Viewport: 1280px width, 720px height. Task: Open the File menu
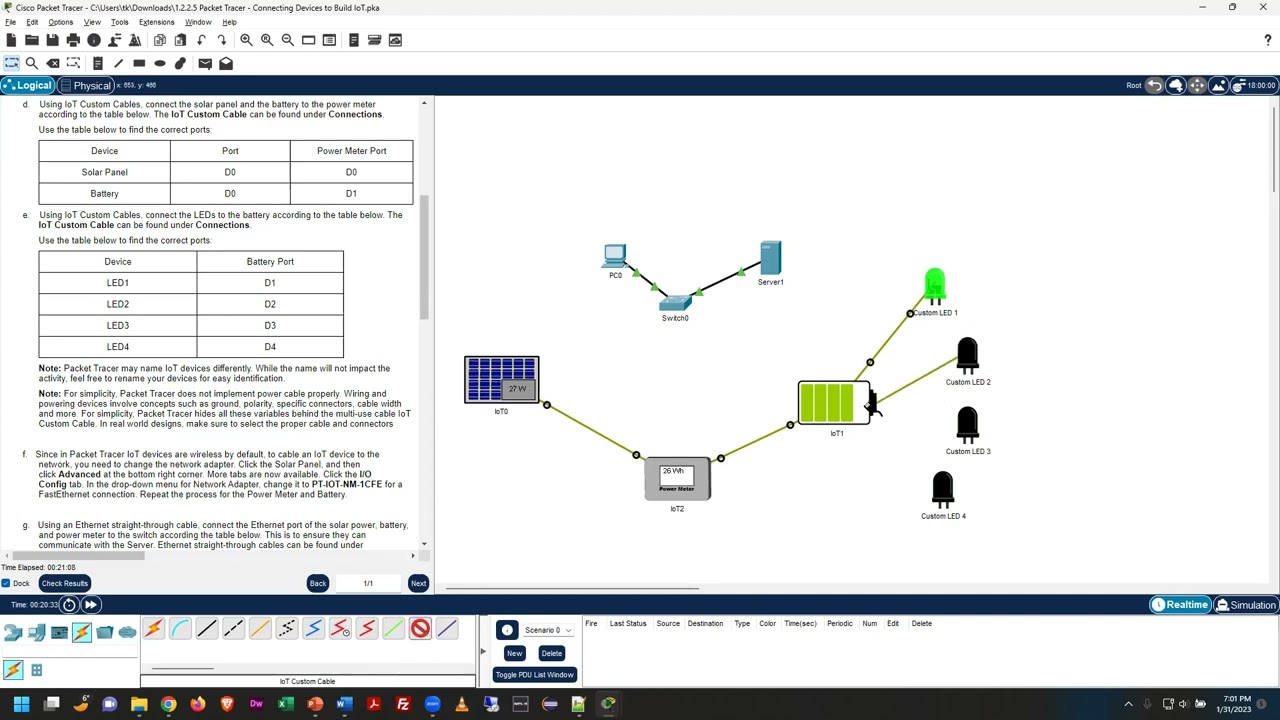coord(10,22)
